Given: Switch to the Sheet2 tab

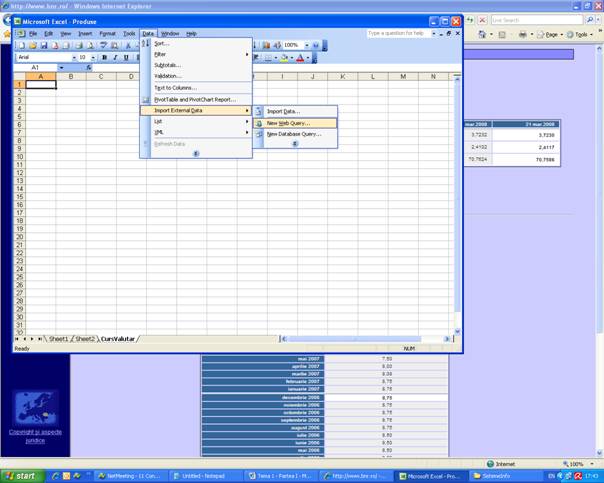Looking at the screenshot, I should [x=85, y=339].
